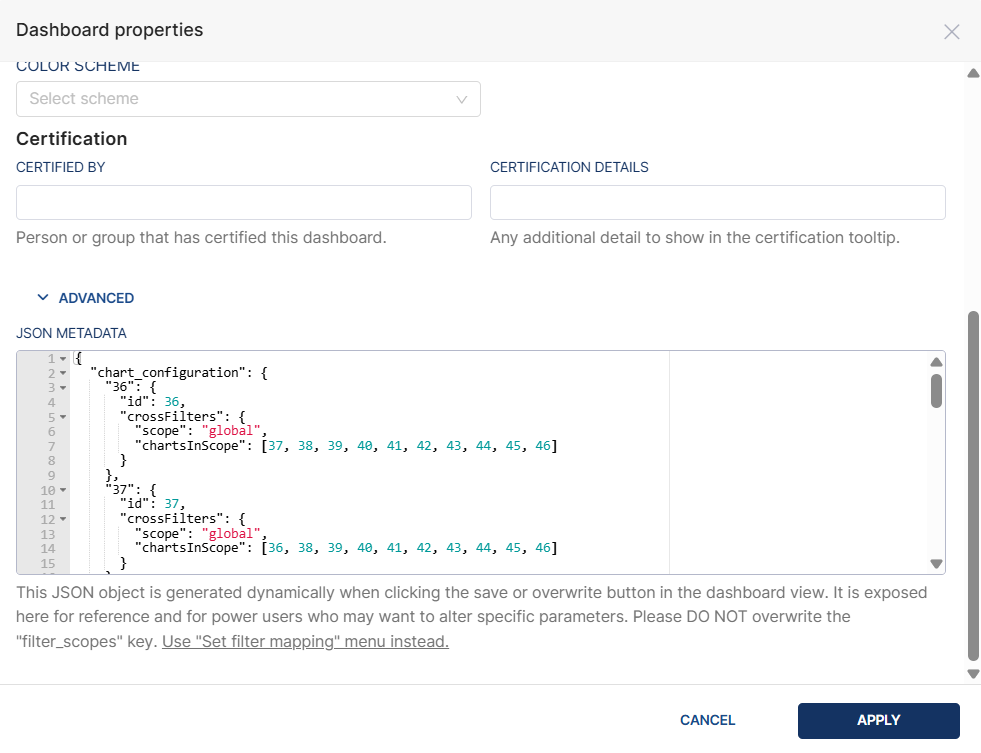Screen dimensions: 981x753
Task: Click the Certification Details input field
Action: point(717,202)
